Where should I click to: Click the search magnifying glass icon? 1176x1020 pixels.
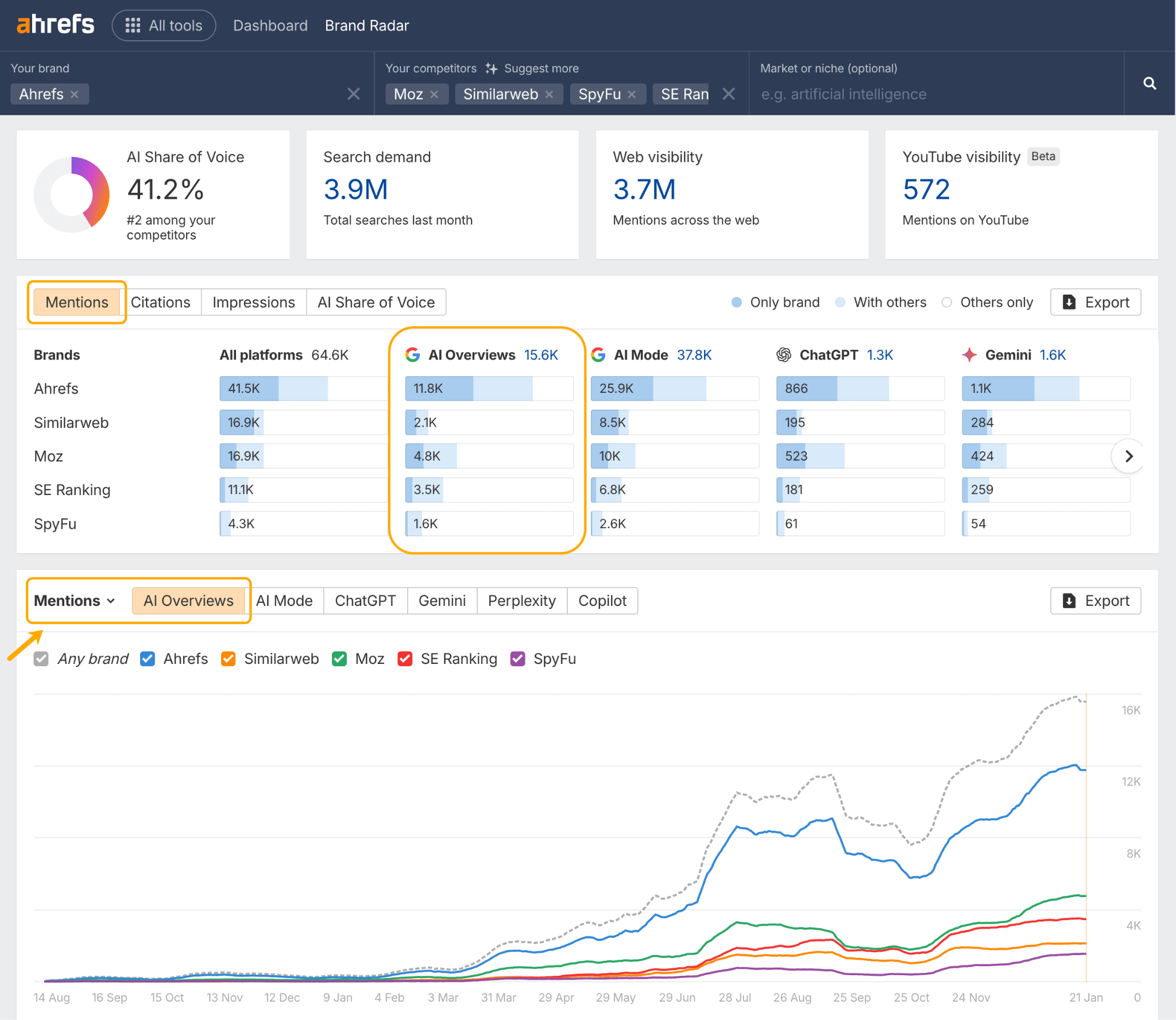(x=1150, y=83)
